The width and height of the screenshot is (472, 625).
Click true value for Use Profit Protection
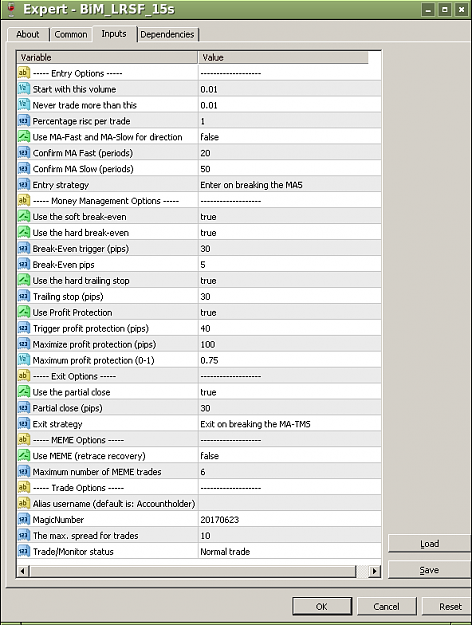pos(208,312)
